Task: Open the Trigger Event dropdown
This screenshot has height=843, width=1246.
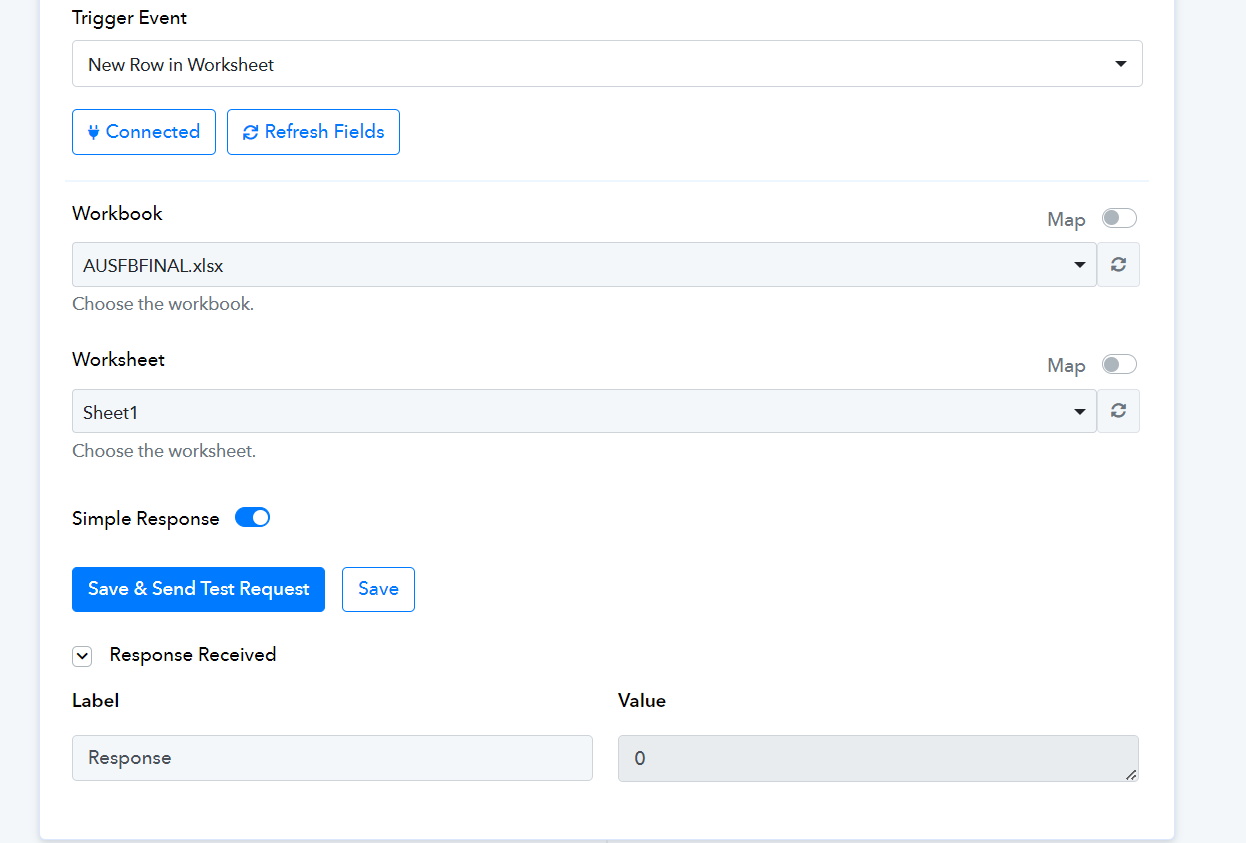Action: click(x=607, y=64)
